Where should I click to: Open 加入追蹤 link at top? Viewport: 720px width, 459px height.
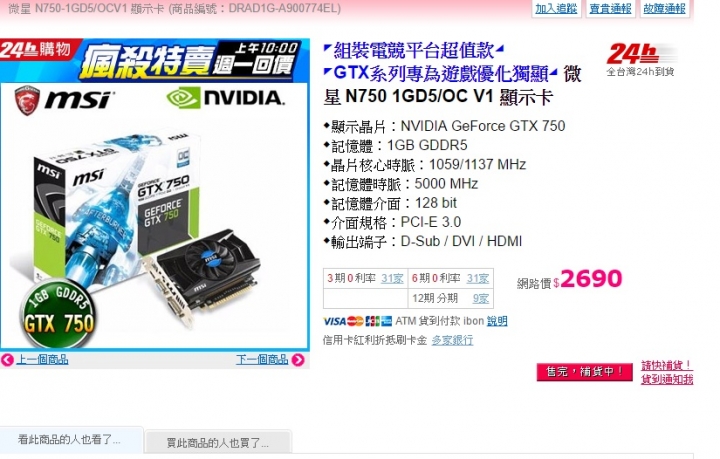(556, 8)
